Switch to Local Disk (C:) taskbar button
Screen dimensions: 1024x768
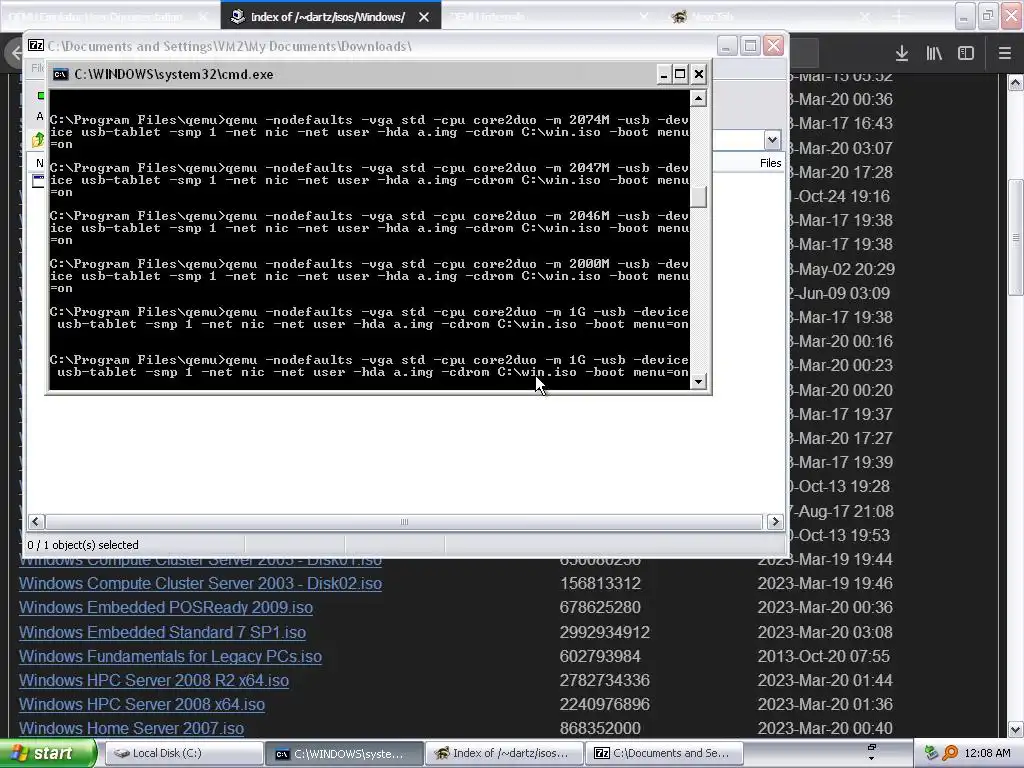click(x=184, y=754)
